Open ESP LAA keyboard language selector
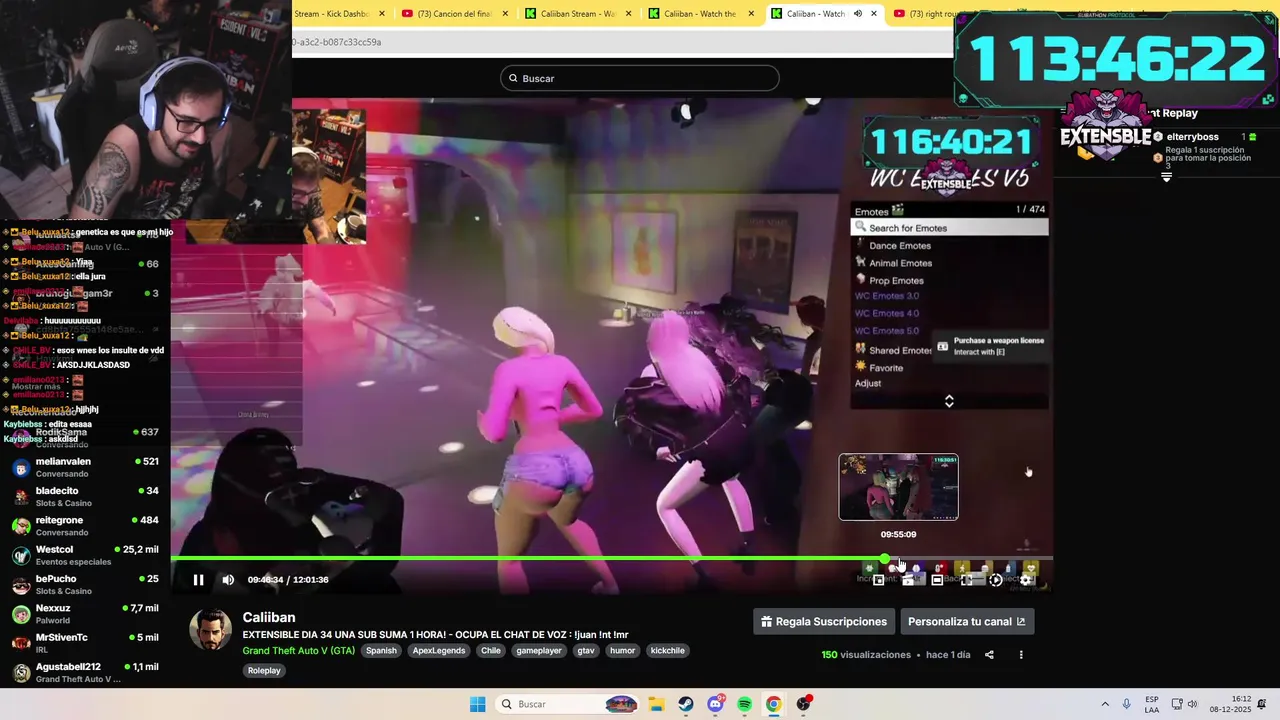The image size is (1280, 720). click(x=1152, y=704)
